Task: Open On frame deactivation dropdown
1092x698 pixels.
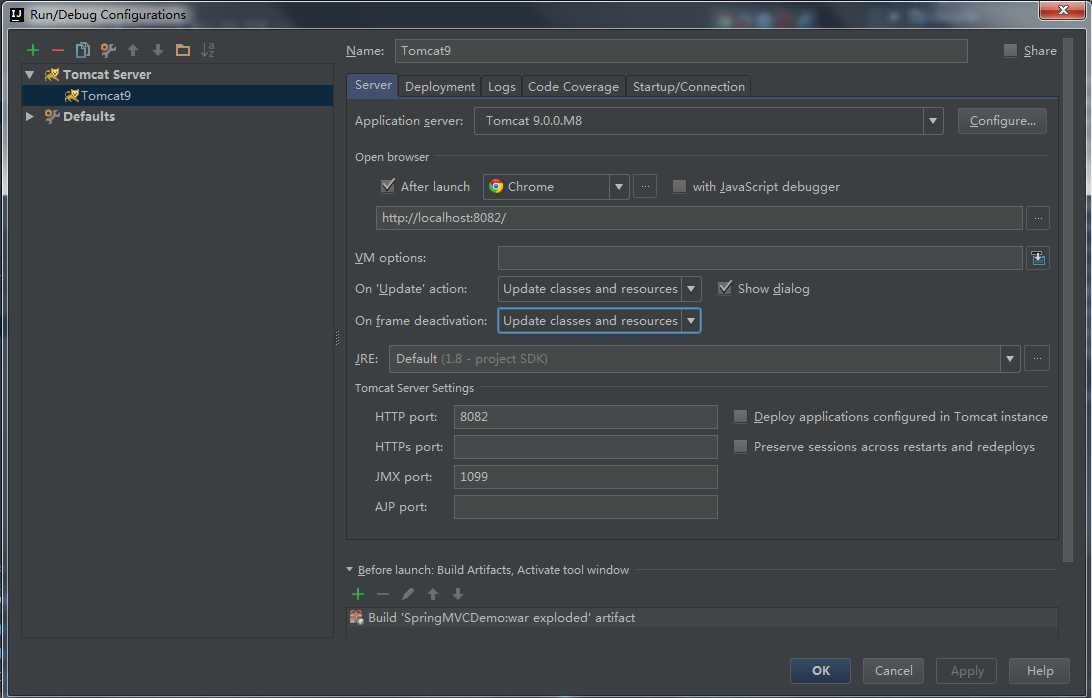Action: click(x=691, y=320)
